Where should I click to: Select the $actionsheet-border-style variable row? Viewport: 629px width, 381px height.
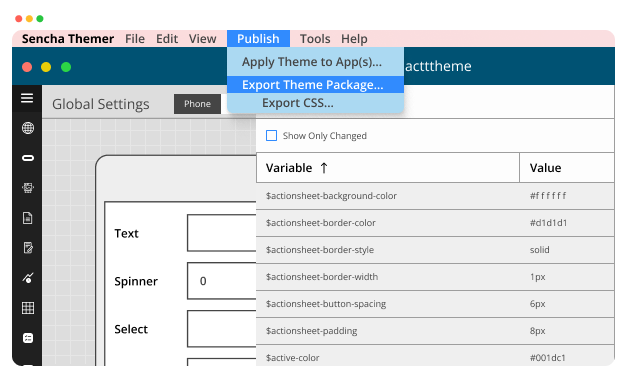pyautogui.click(x=435, y=249)
